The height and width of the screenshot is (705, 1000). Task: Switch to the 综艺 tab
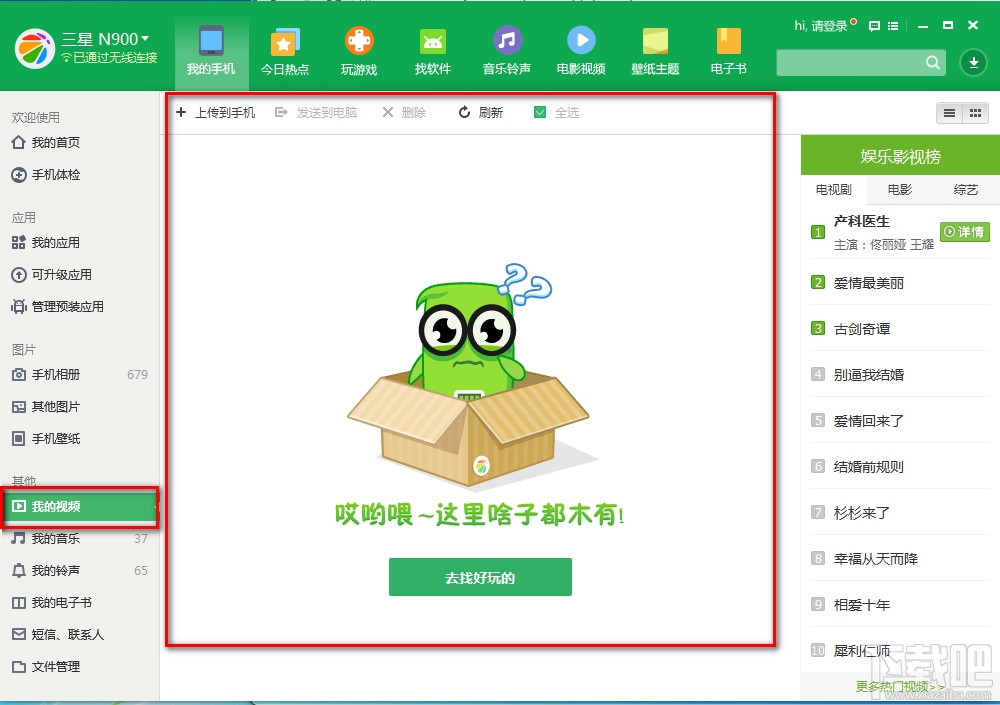(x=965, y=189)
